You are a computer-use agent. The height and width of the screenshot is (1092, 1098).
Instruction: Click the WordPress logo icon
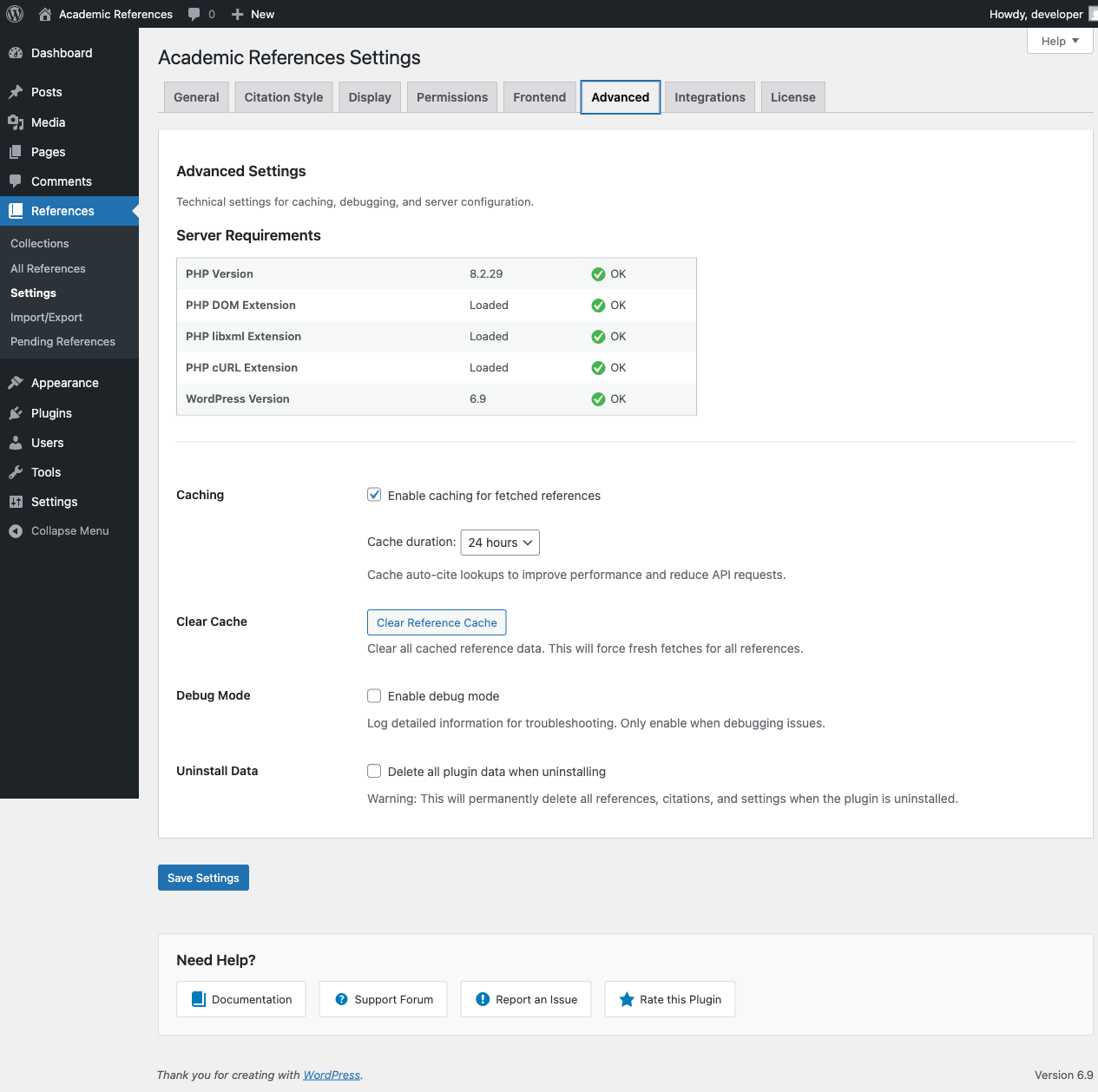(15, 14)
